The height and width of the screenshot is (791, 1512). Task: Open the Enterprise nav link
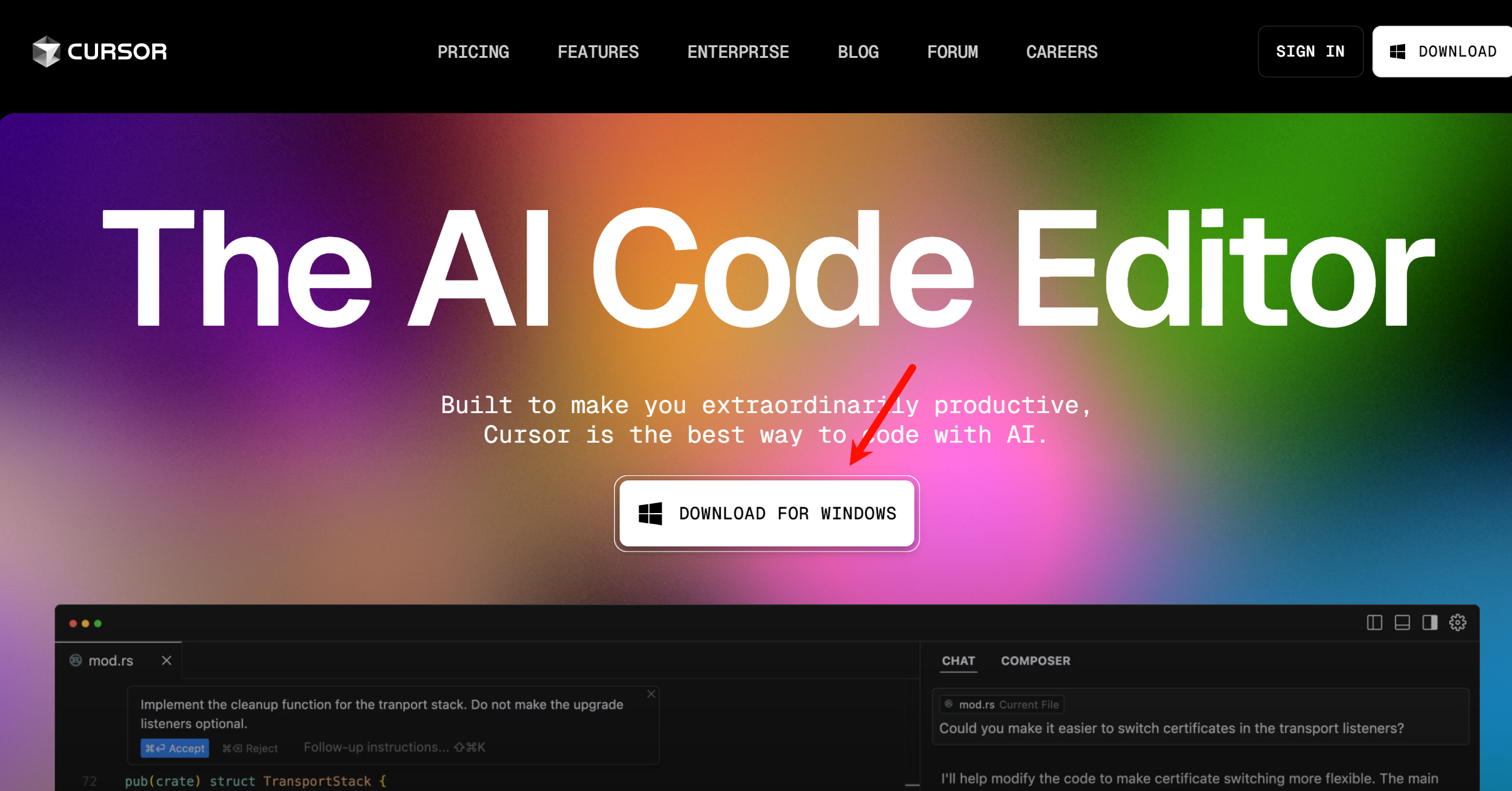click(x=738, y=52)
